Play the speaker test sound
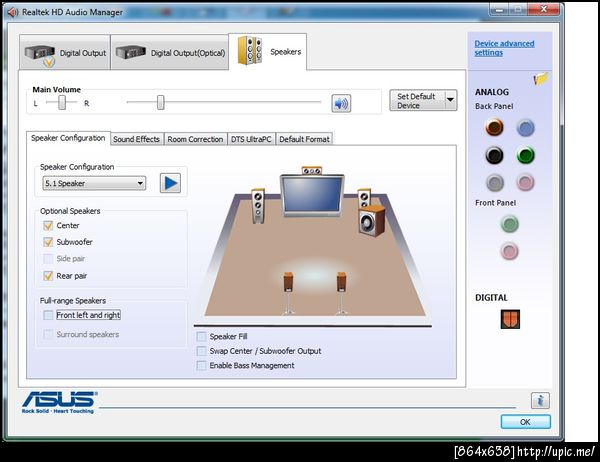Image resolution: width=600 pixels, height=462 pixels. [170, 183]
